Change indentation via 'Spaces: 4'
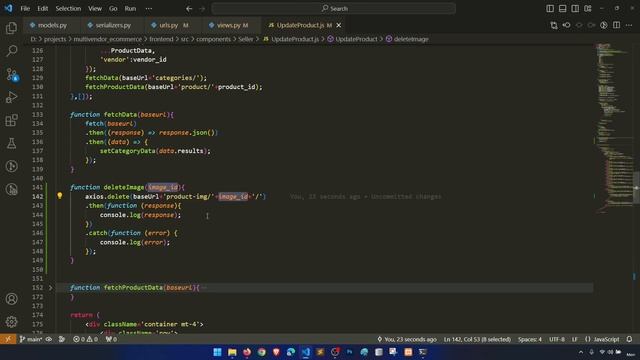Screen dimensions: 640x360 click(x=530, y=339)
